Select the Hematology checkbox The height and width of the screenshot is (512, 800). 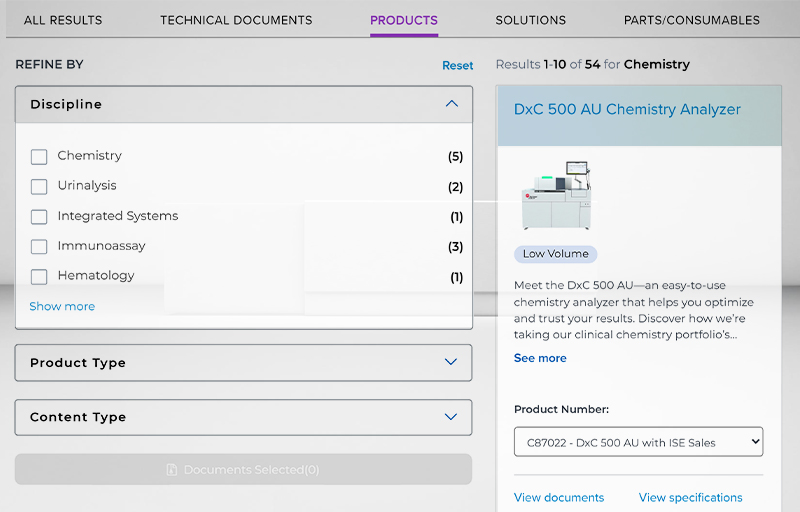39,277
